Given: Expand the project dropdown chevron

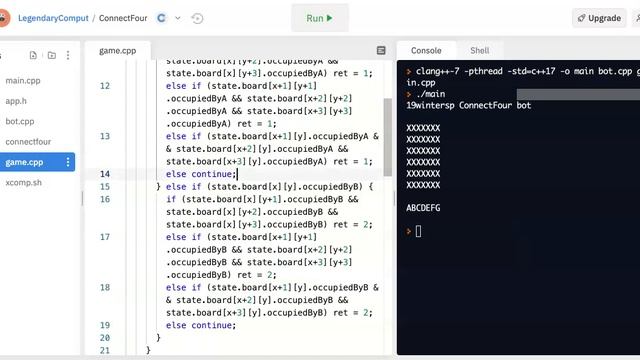Looking at the screenshot, I should tap(178, 18).
